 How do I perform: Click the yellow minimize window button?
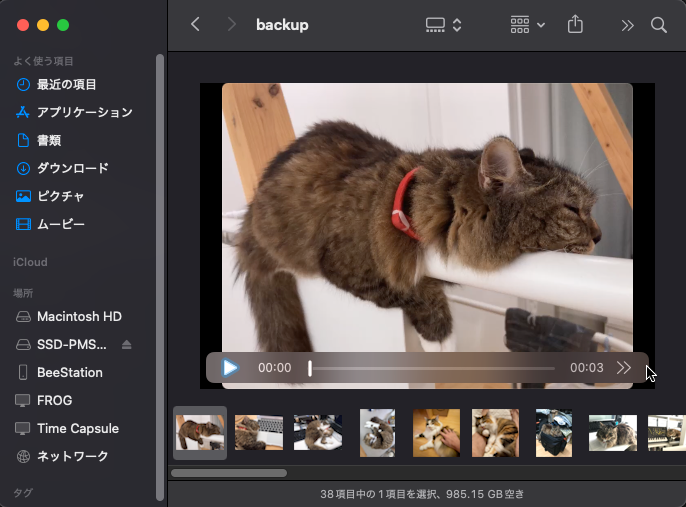coord(43,25)
